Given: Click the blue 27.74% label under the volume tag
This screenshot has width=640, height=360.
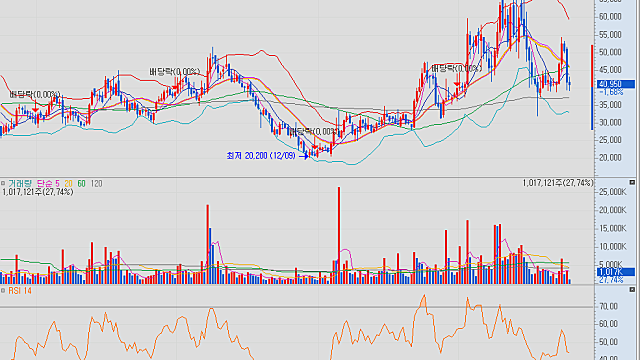Looking at the screenshot, I should [611, 280].
